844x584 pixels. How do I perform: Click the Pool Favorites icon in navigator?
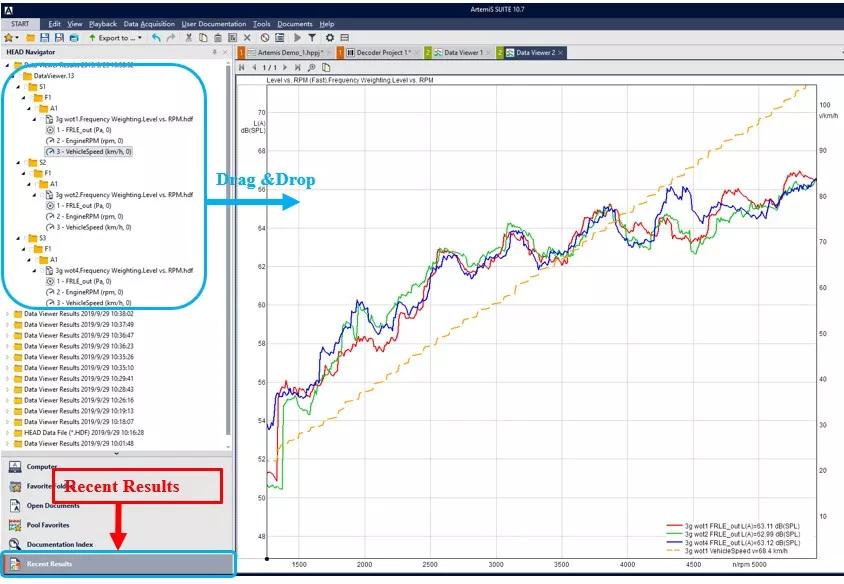coord(15,524)
